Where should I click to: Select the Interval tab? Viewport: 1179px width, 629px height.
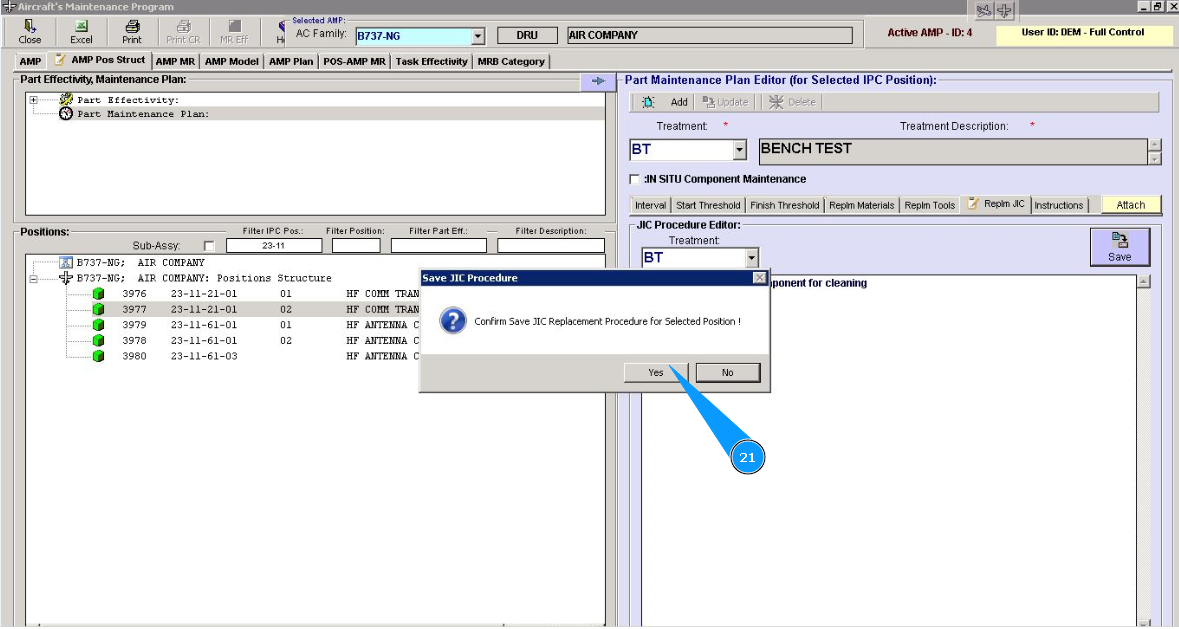click(x=650, y=205)
